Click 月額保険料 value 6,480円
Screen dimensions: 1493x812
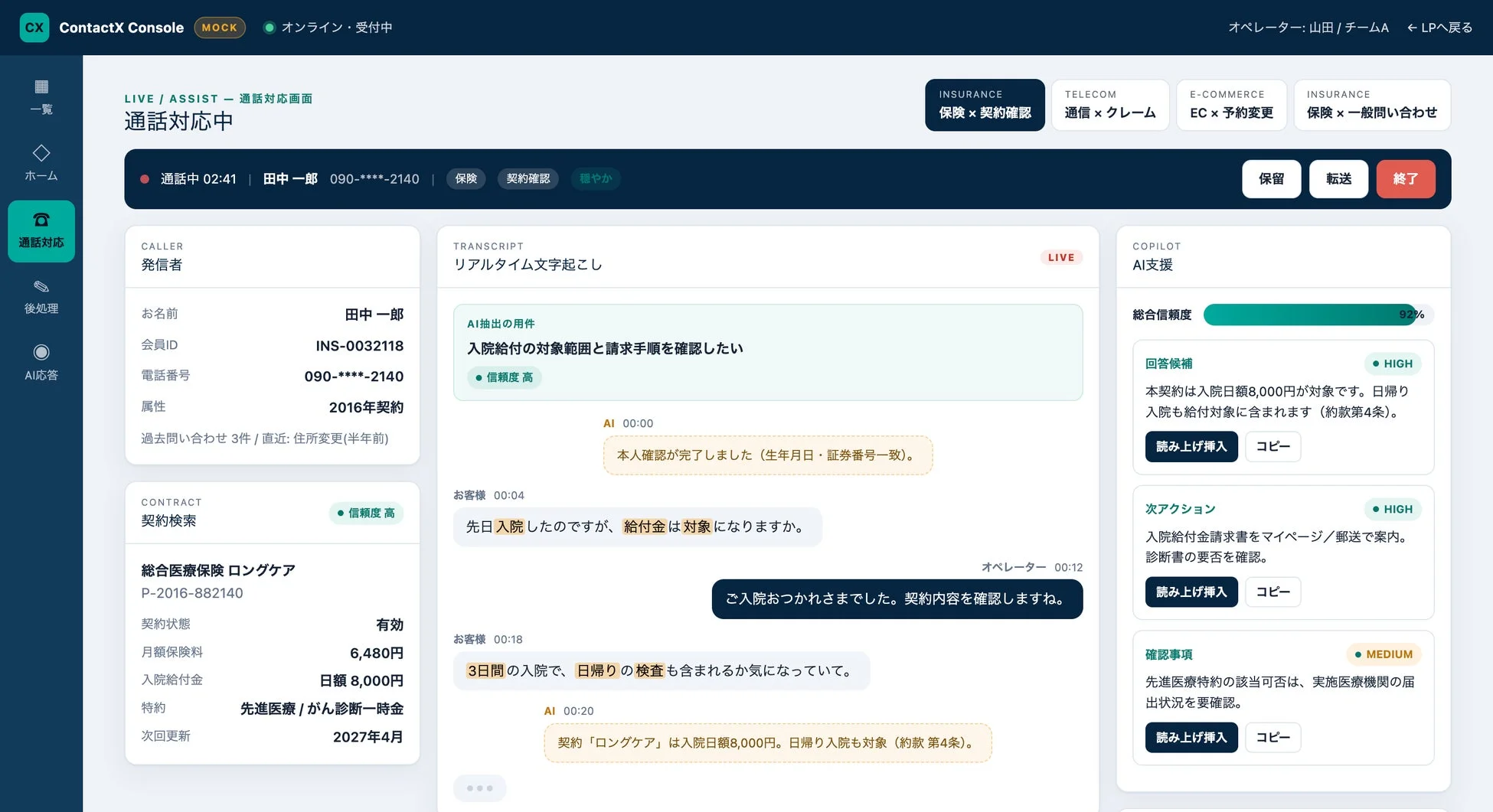[x=377, y=653]
